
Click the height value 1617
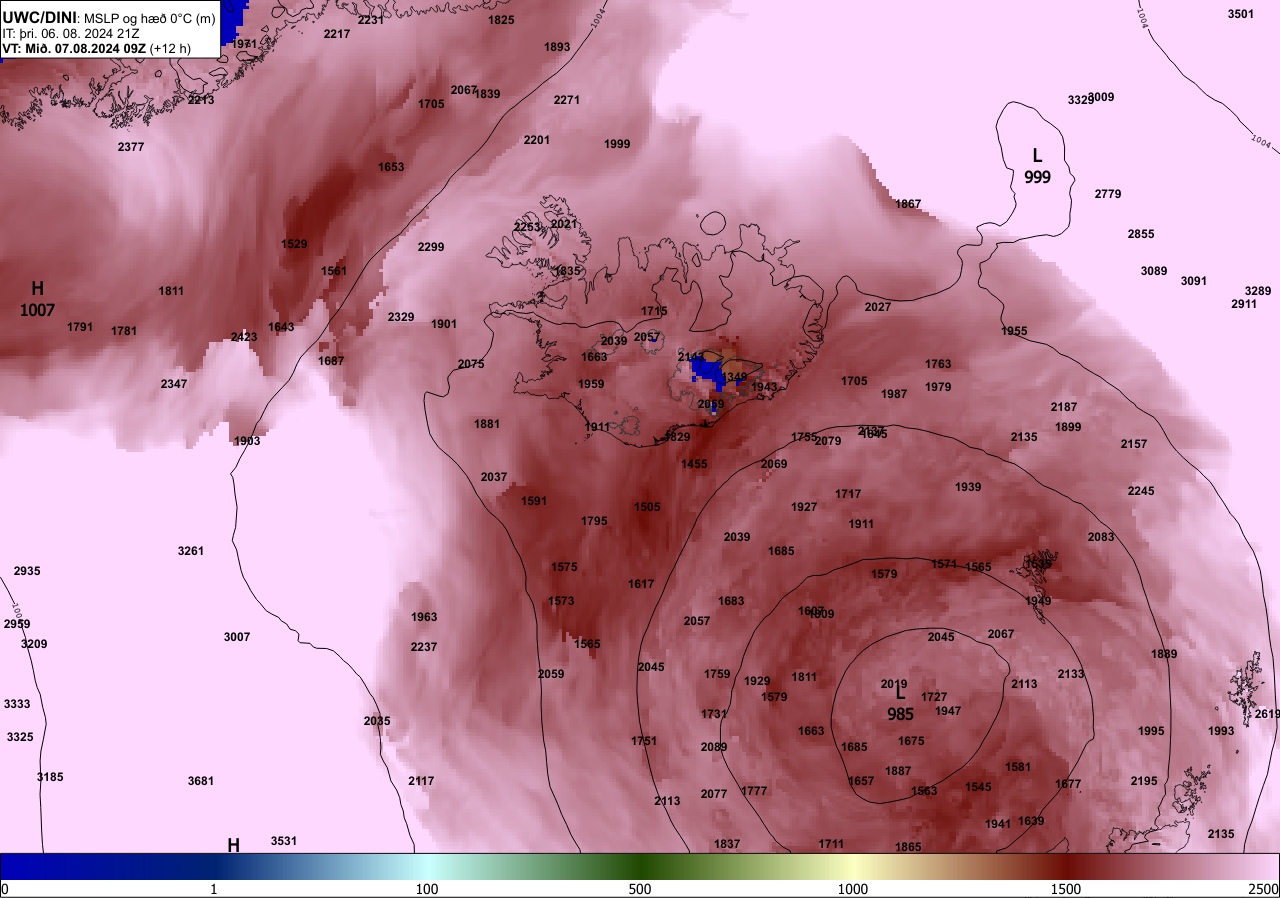click(641, 584)
